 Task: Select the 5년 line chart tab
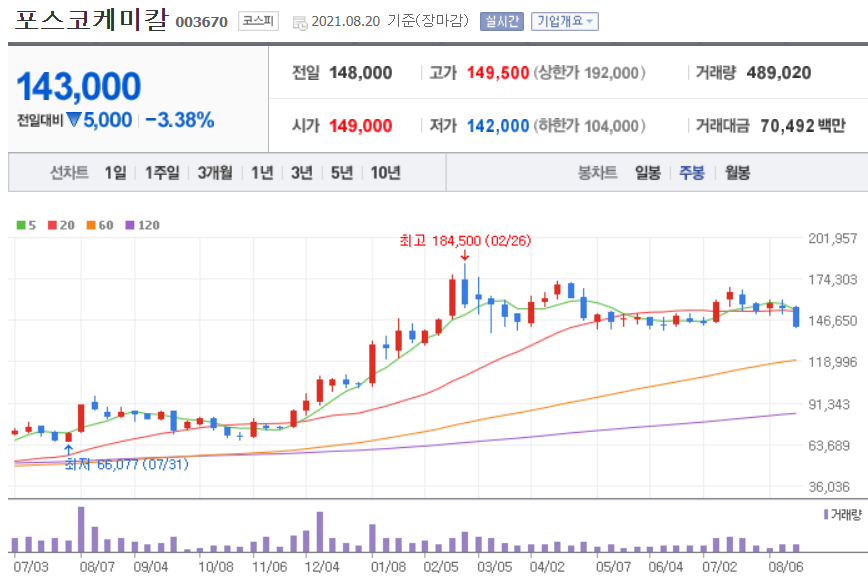[342, 173]
